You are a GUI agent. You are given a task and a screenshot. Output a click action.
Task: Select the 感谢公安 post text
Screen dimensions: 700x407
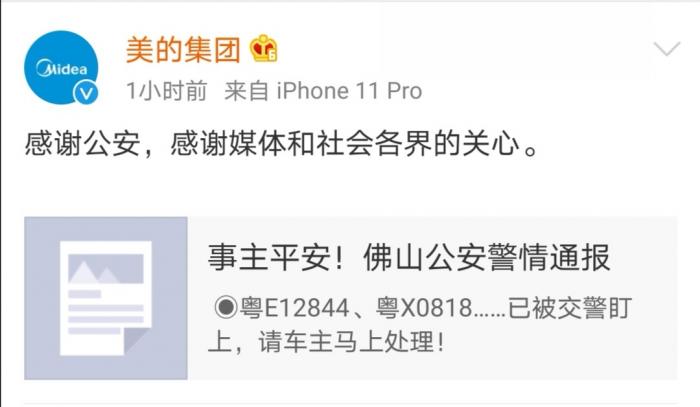click(x=82, y=144)
